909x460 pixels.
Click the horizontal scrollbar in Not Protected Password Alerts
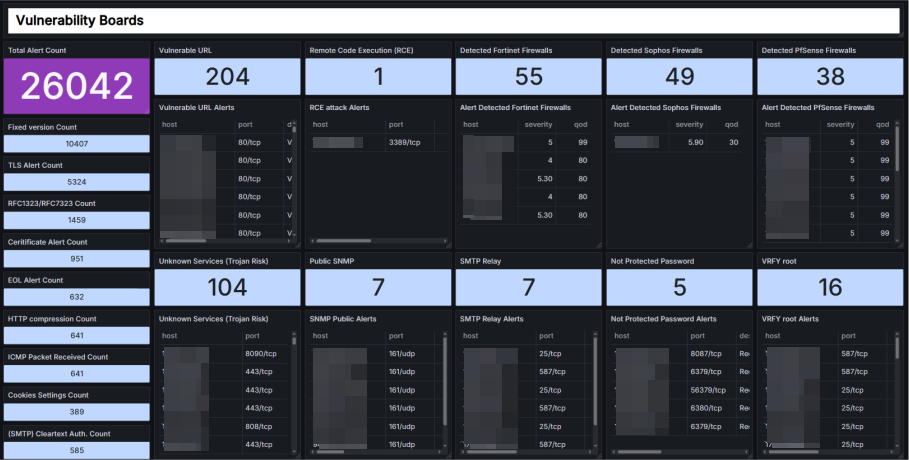pos(639,452)
